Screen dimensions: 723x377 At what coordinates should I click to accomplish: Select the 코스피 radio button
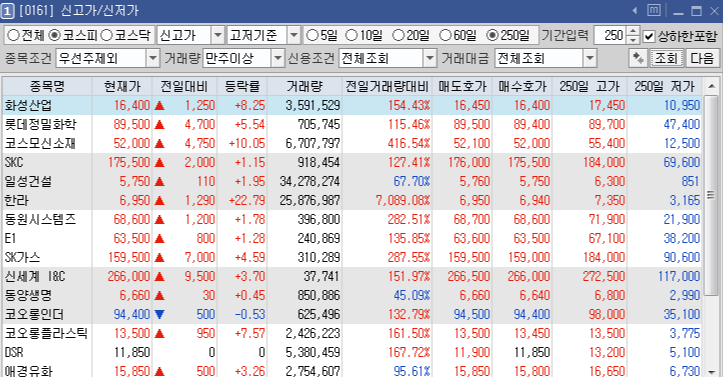54,35
